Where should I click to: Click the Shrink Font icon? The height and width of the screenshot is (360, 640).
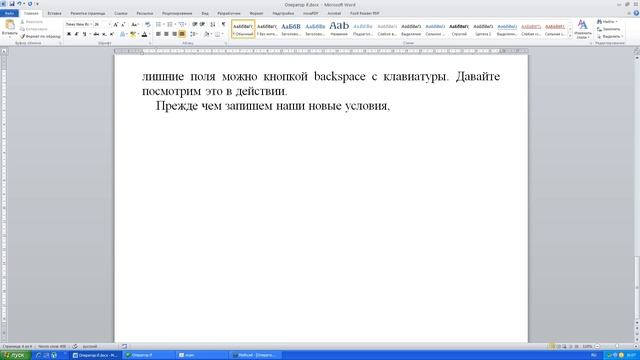click(x=123, y=24)
